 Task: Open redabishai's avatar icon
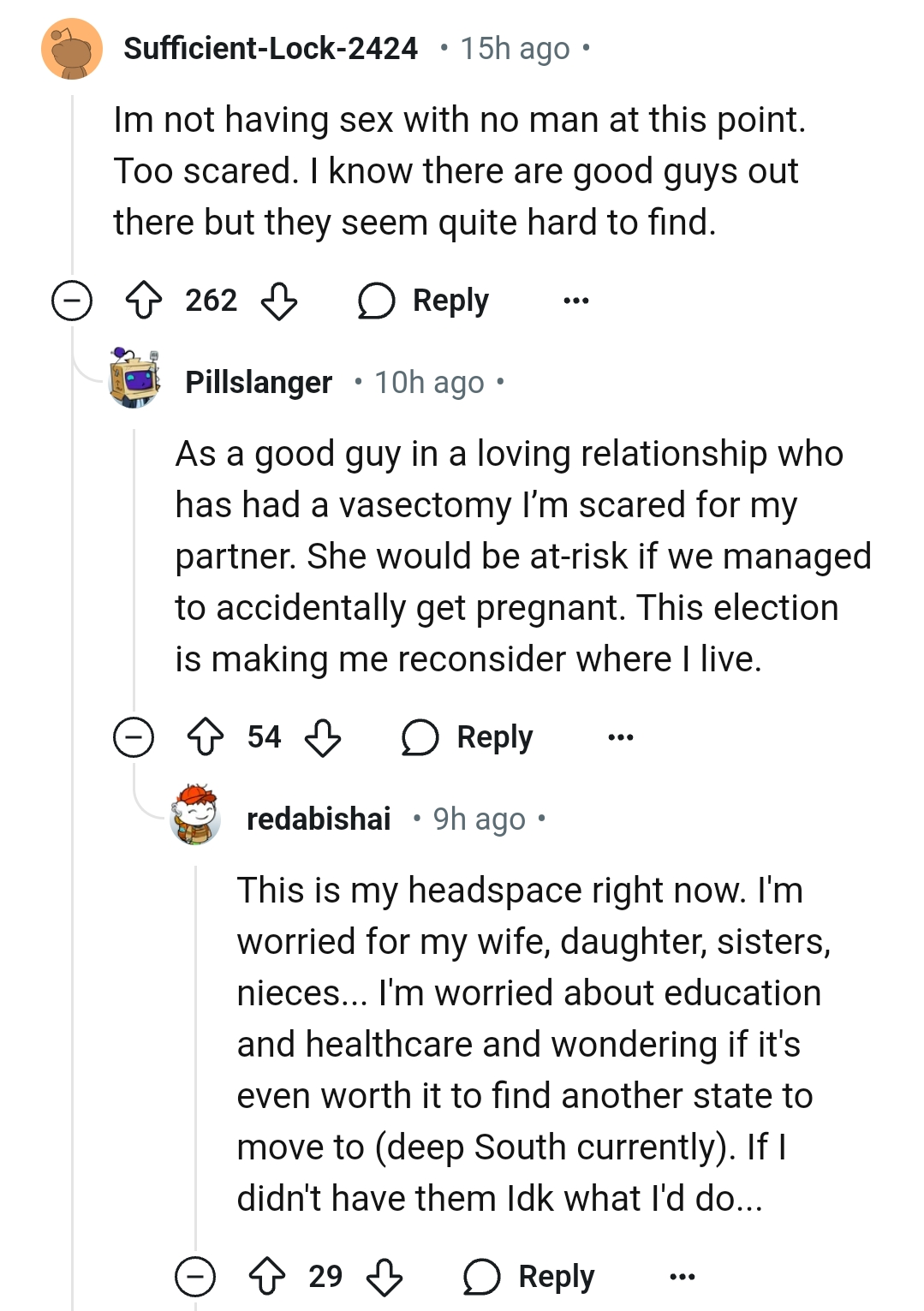click(x=195, y=814)
